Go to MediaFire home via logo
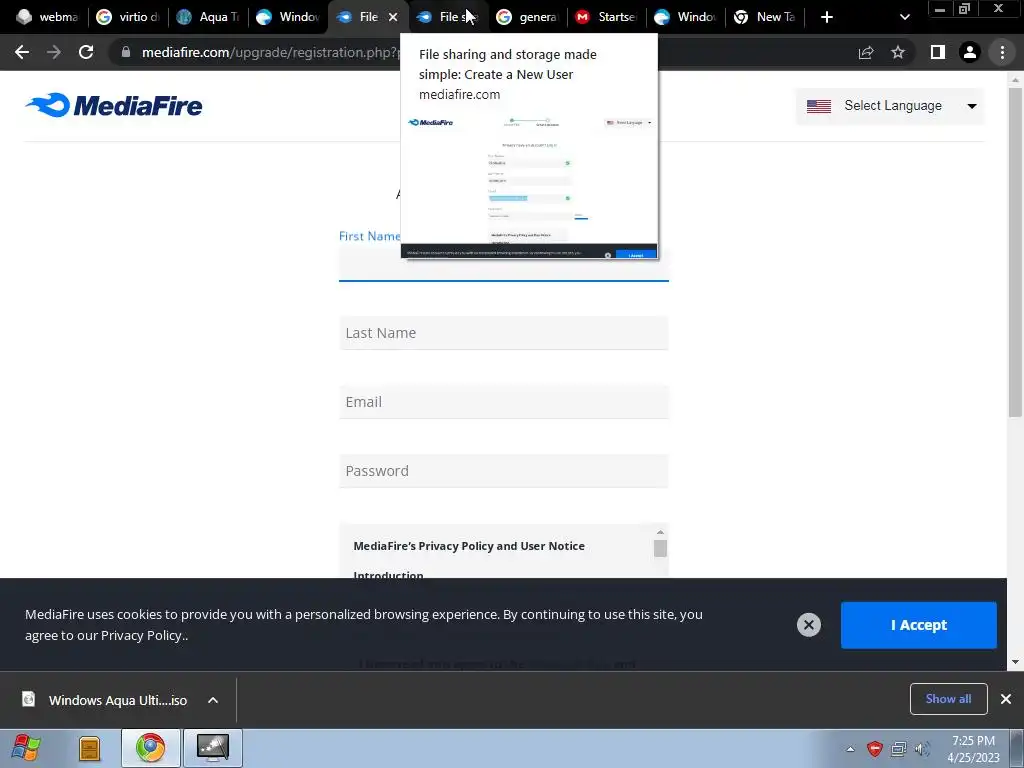This screenshot has height=768, width=1024. [114, 105]
